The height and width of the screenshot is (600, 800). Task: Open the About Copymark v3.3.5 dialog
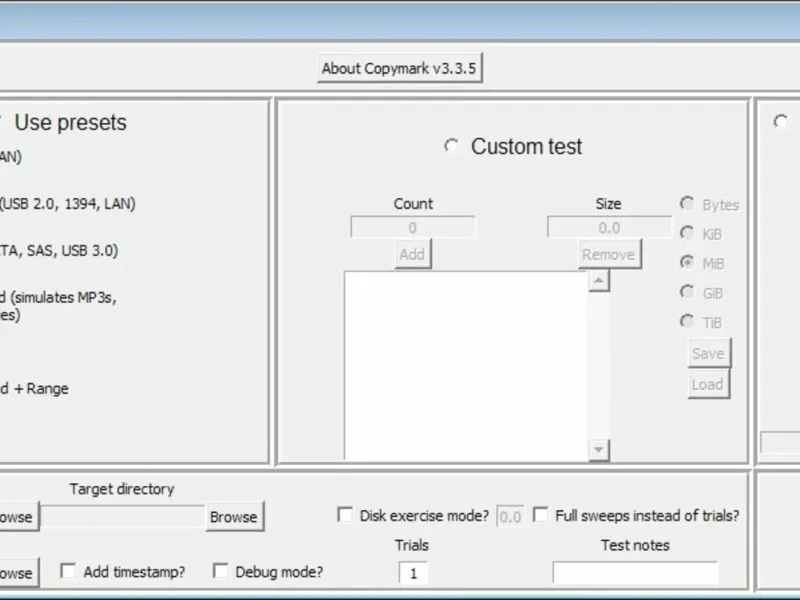399,68
